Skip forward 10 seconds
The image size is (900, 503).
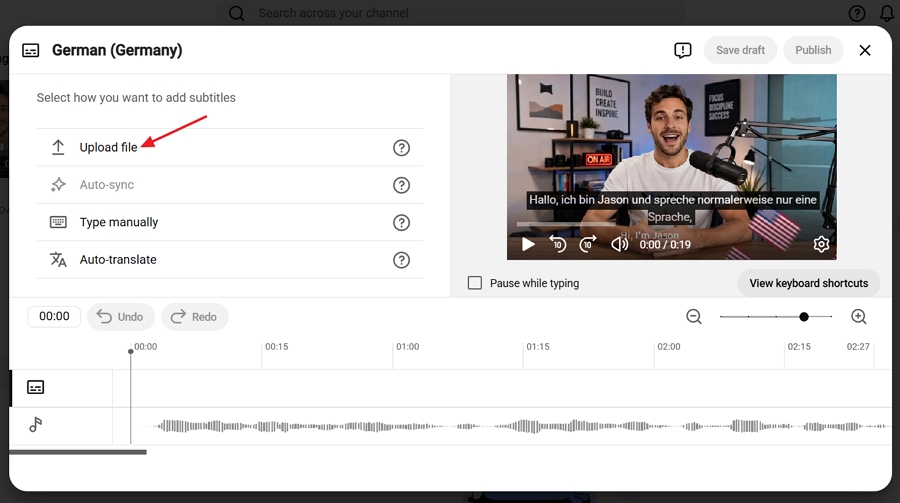tap(588, 244)
